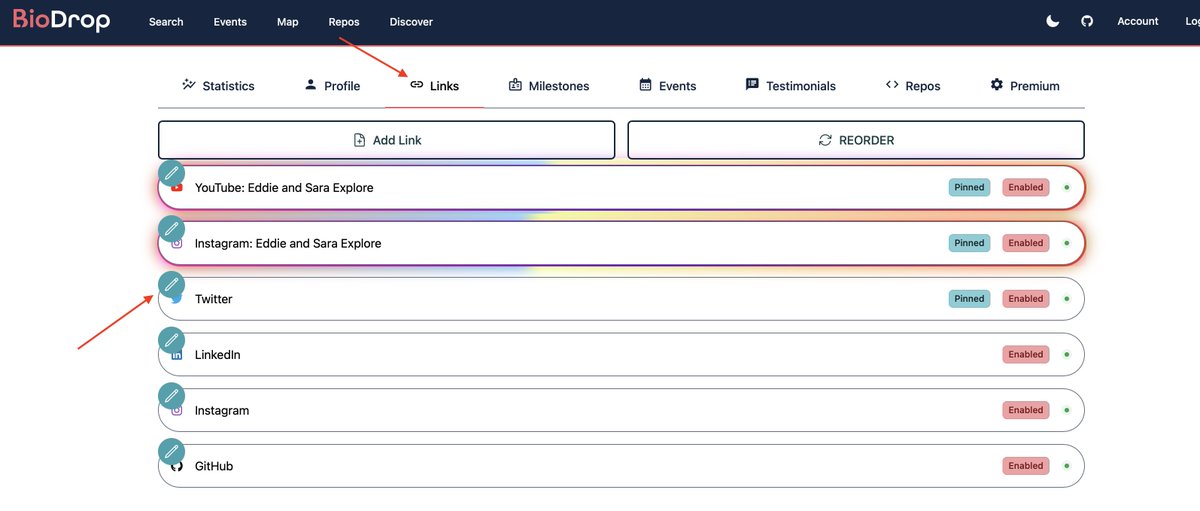1200x511 pixels.
Task: Switch to the Statistics tab
Action: tap(218, 86)
